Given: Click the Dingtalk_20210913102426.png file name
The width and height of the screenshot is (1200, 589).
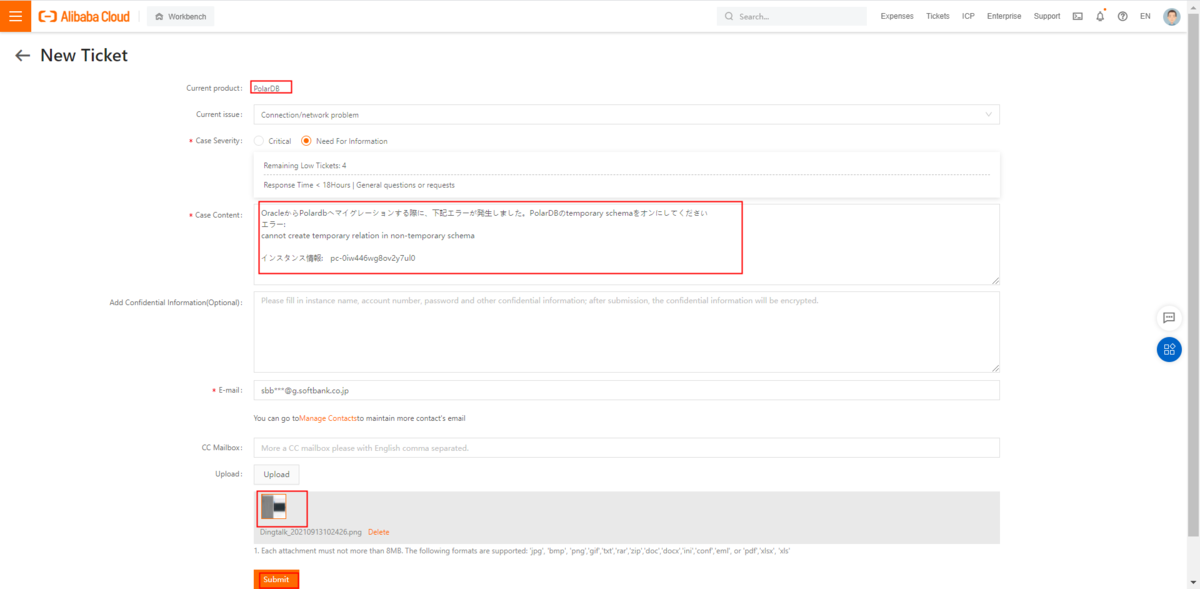Looking at the screenshot, I should point(311,532).
